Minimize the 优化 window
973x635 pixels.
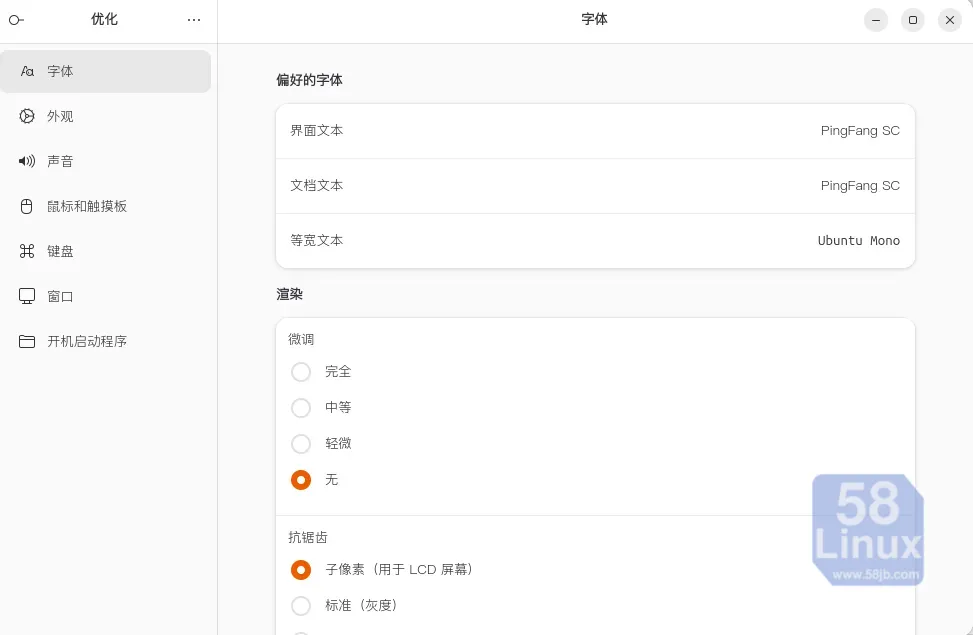tap(876, 20)
